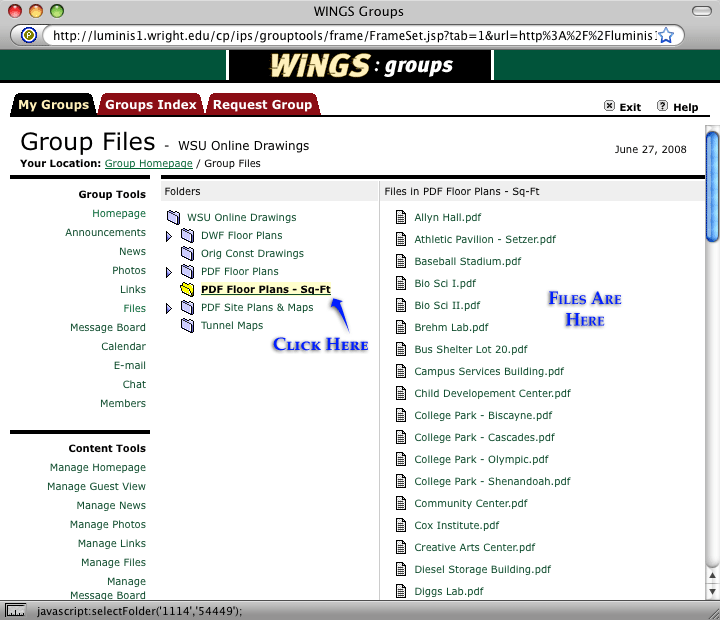Open the Request Group tab

click(x=262, y=105)
